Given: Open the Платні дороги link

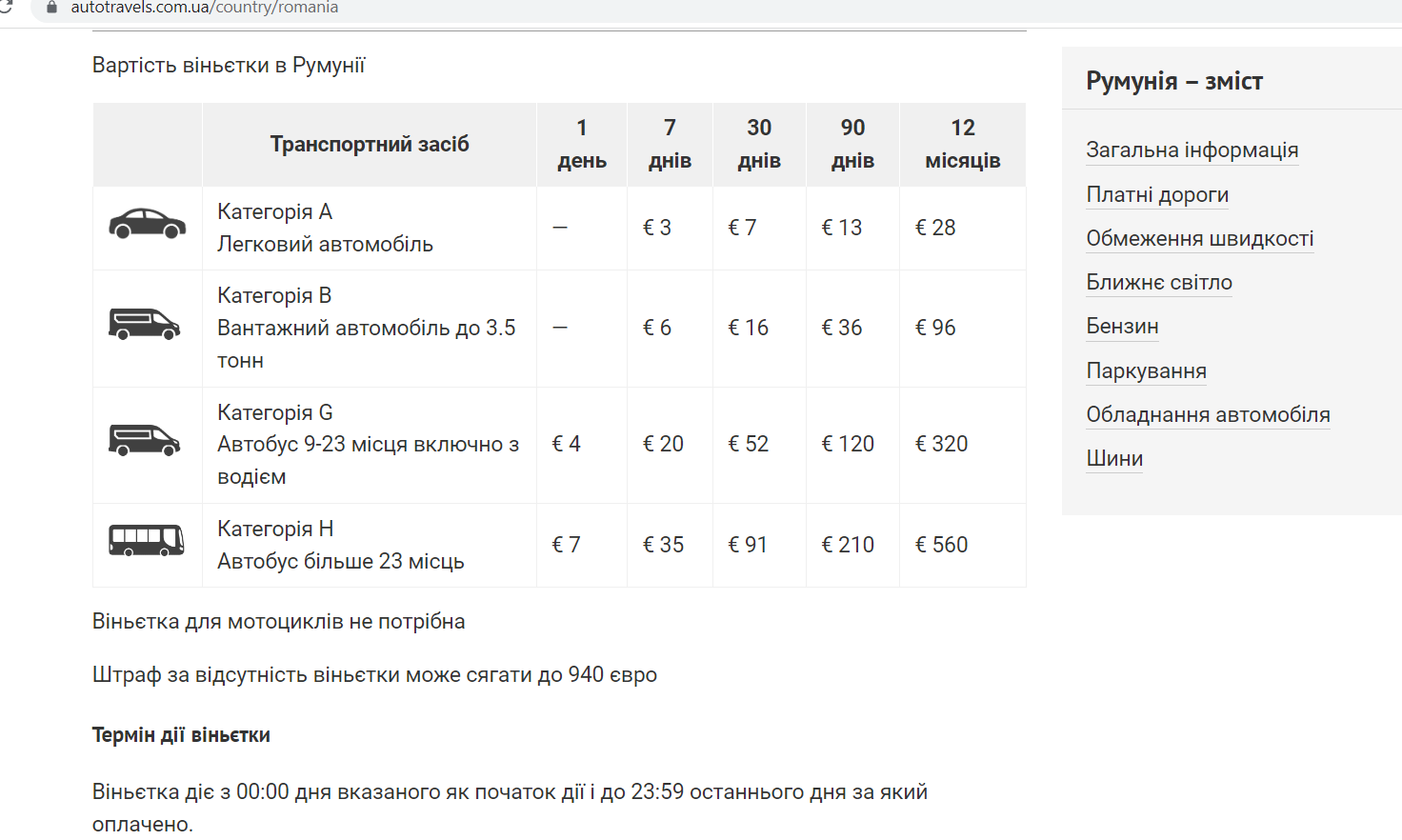Looking at the screenshot, I should 1157,195.
